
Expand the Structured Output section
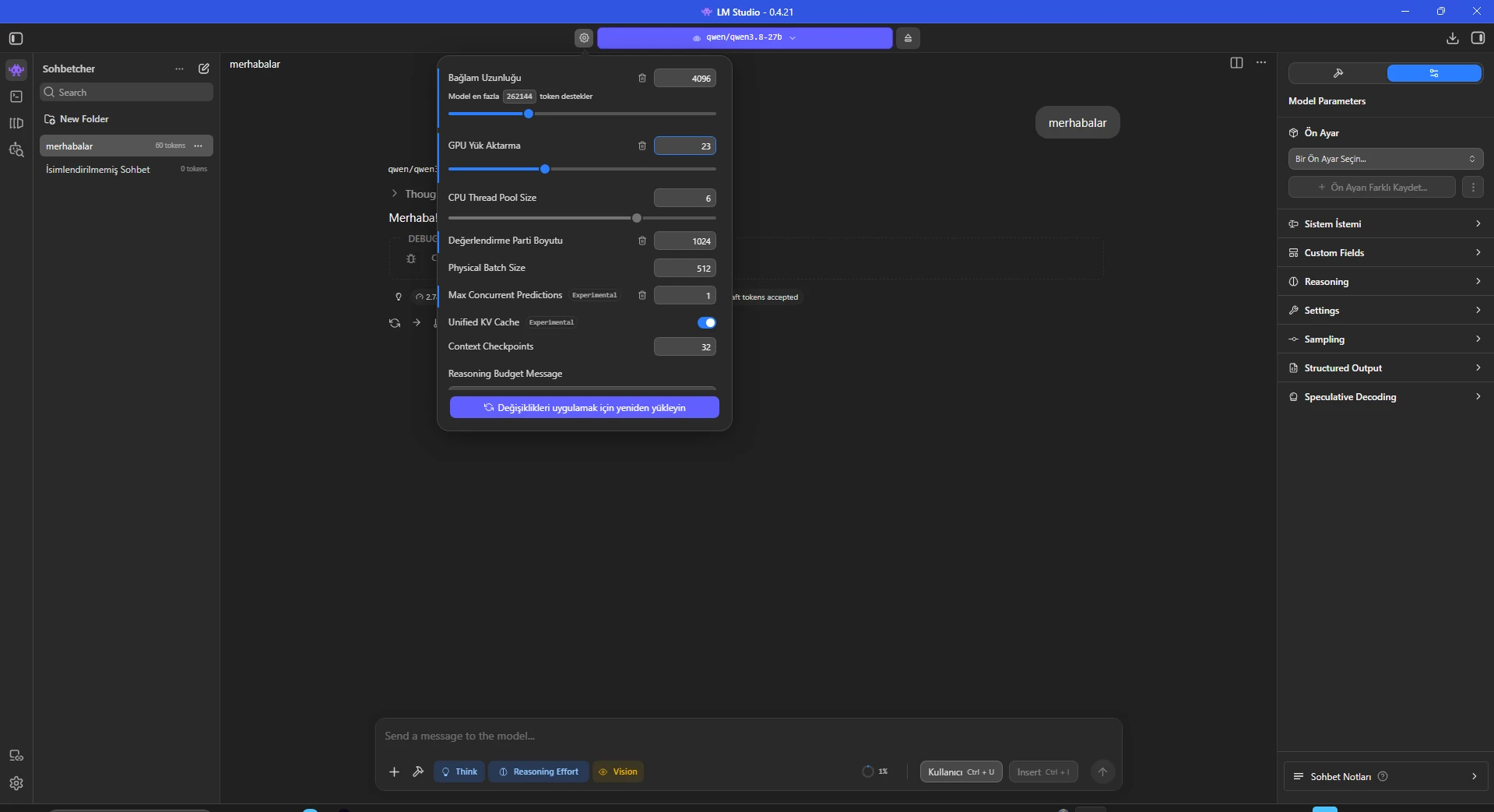[1386, 367]
